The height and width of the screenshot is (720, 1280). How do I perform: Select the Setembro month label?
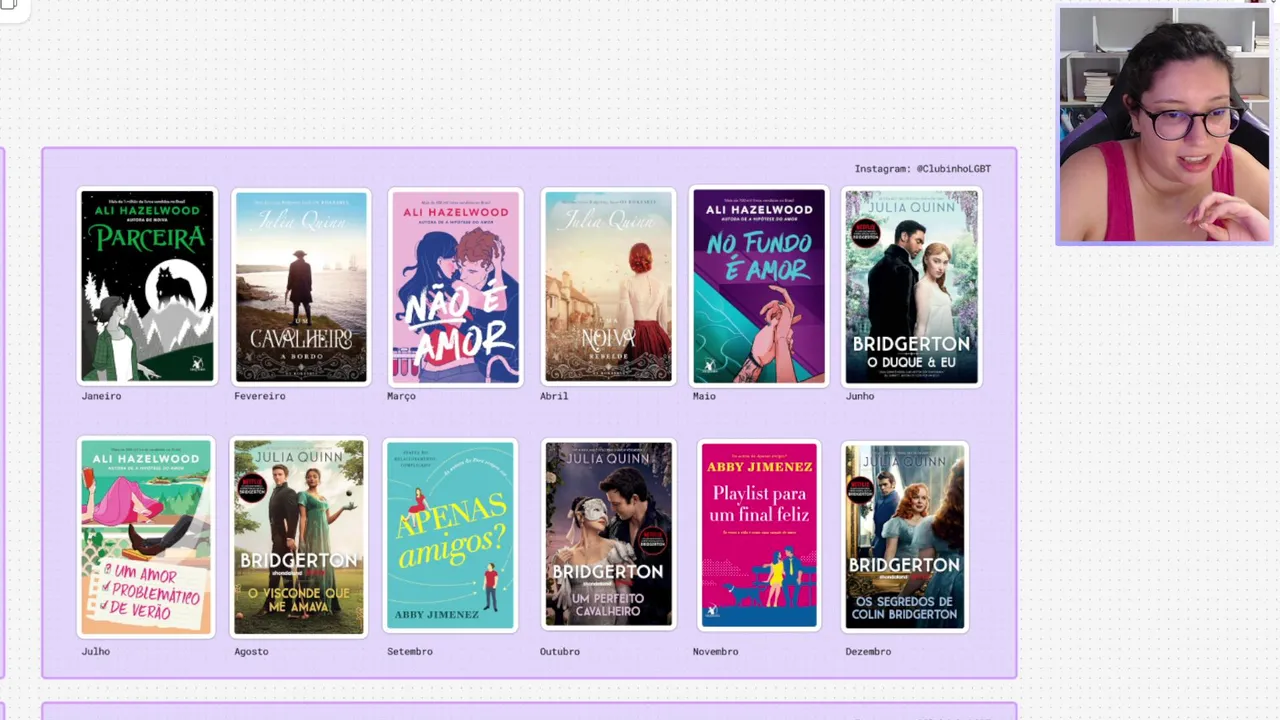[410, 651]
